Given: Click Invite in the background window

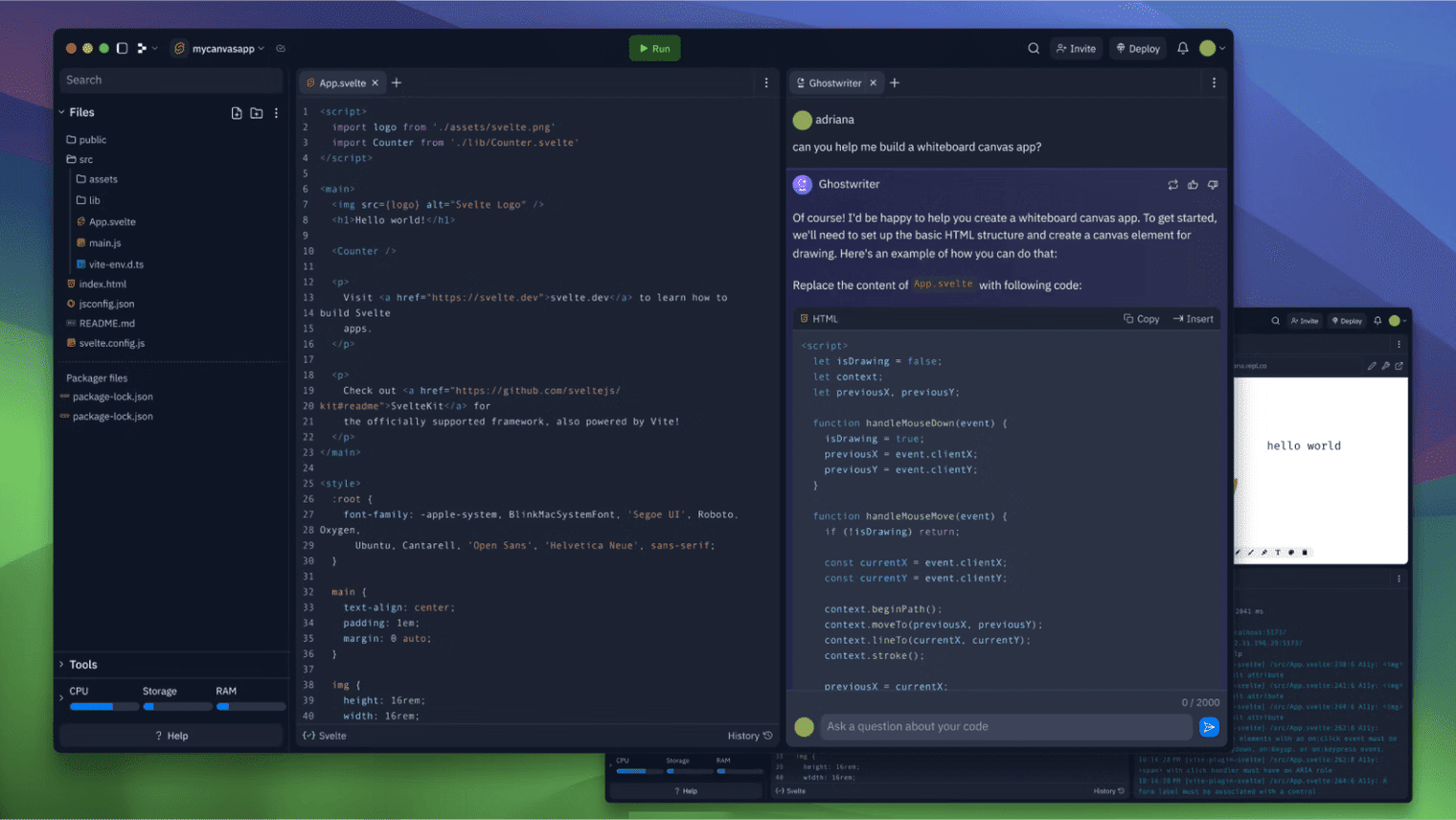Looking at the screenshot, I should click(x=1305, y=321).
